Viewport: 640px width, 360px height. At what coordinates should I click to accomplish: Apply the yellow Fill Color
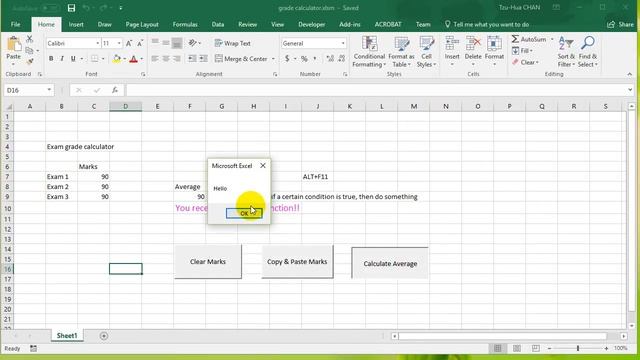click(x=117, y=59)
